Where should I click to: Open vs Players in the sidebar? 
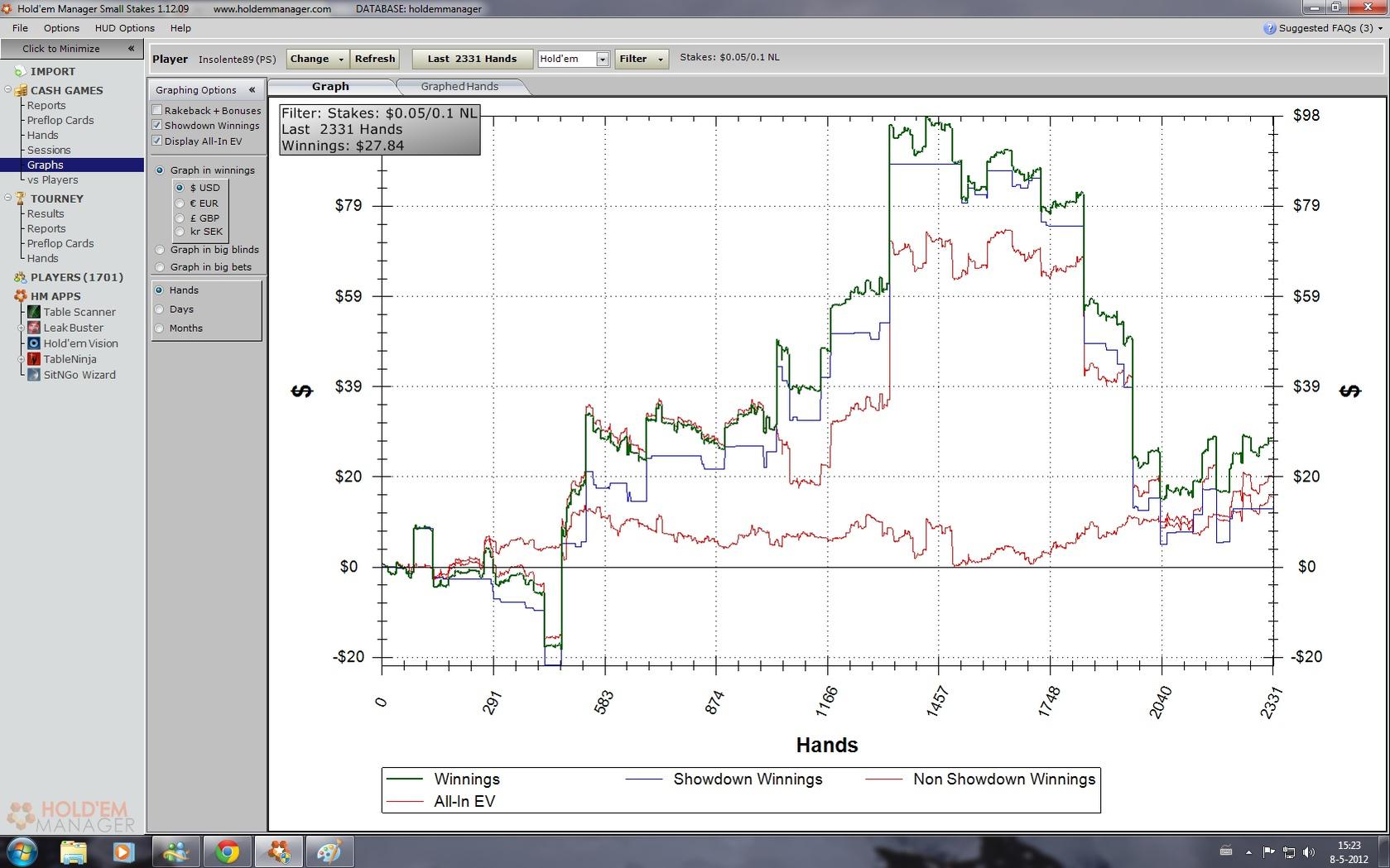pos(53,180)
